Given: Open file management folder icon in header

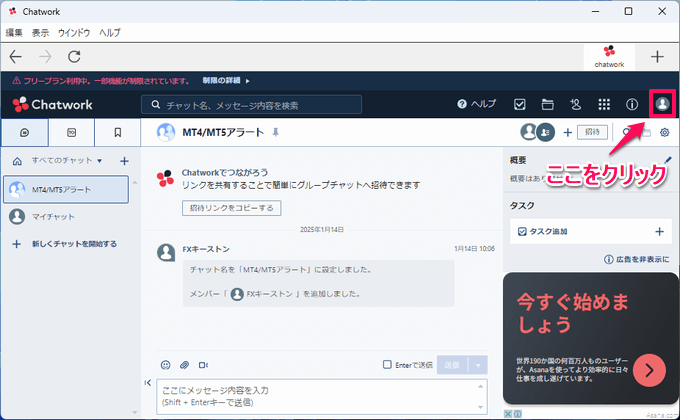Looking at the screenshot, I should pyautogui.click(x=547, y=104).
